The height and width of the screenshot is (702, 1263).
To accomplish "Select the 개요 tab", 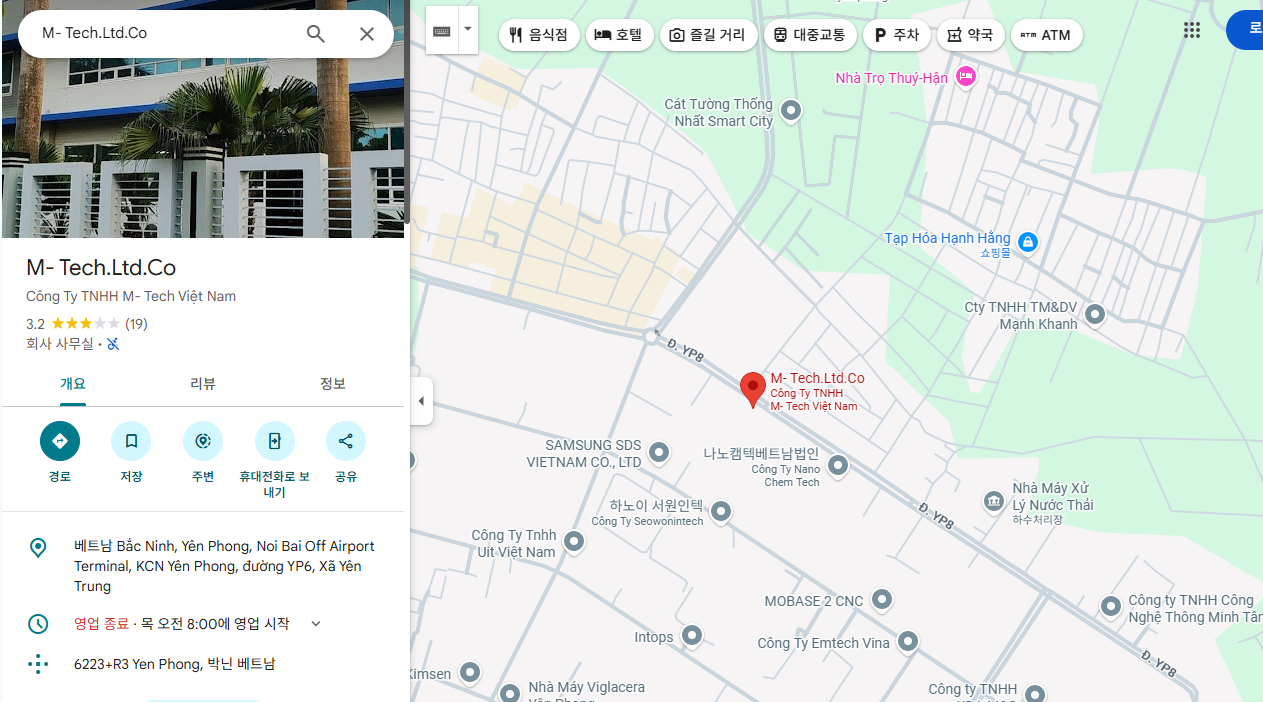I will [x=73, y=384].
